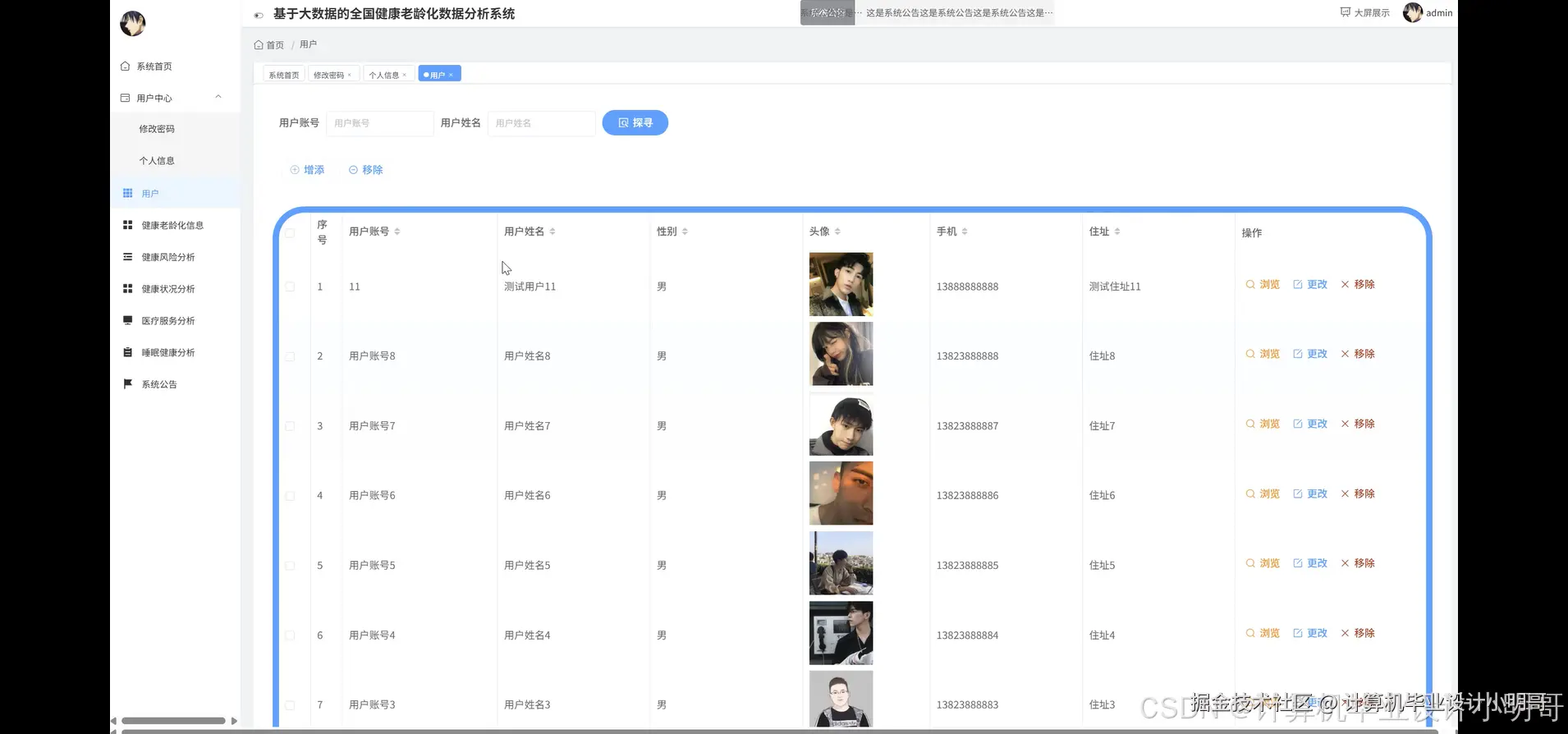The height and width of the screenshot is (734, 1568).
Task: Click the 移除 batch remove button above the table
Action: tap(366, 170)
